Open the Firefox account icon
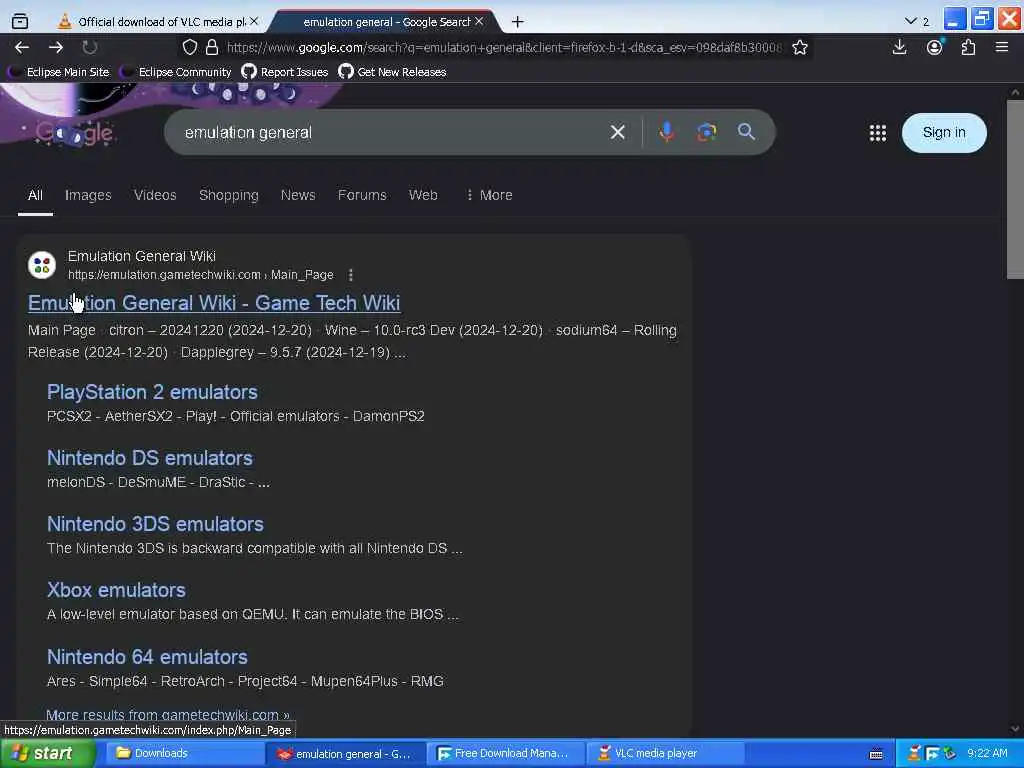Image resolution: width=1024 pixels, height=768 pixels. [x=935, y=47]
